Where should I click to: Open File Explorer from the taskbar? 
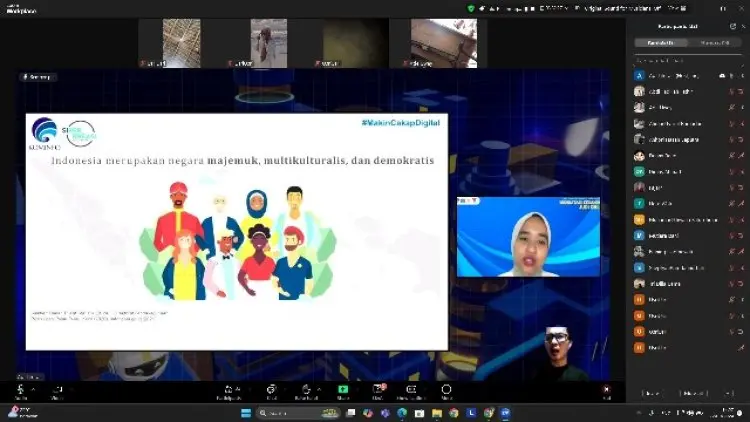[437, 413]
